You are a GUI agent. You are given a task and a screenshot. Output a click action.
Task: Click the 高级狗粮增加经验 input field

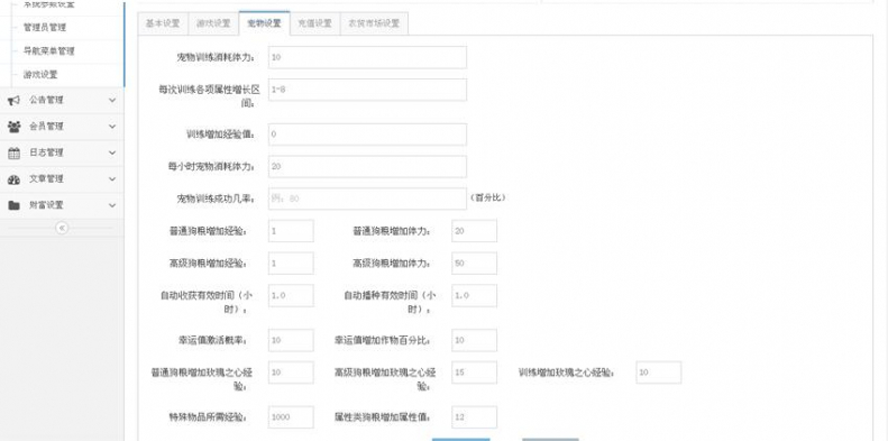point(291,263)
